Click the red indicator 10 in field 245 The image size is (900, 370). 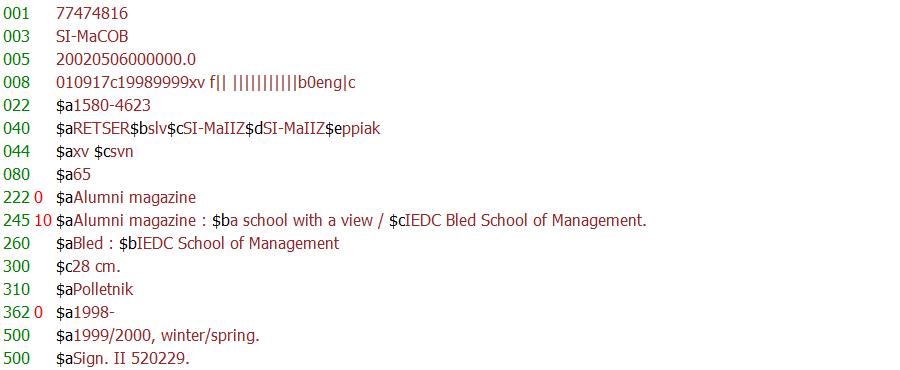pyautogui.click(x=43, y=221)
